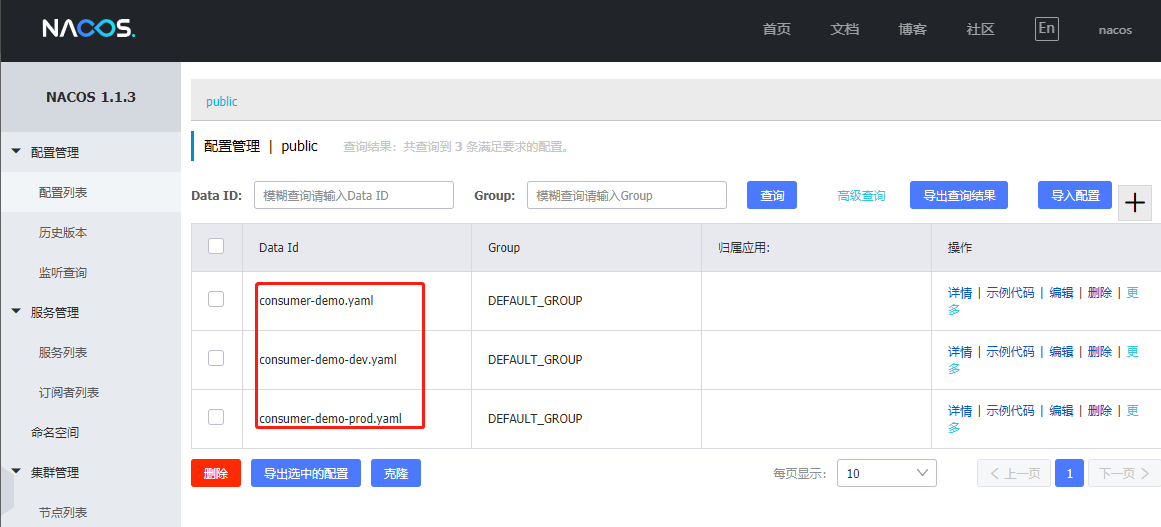Open 命名空间 in the sidebar
Screen dimensions: 1161x527
point(55,432)
